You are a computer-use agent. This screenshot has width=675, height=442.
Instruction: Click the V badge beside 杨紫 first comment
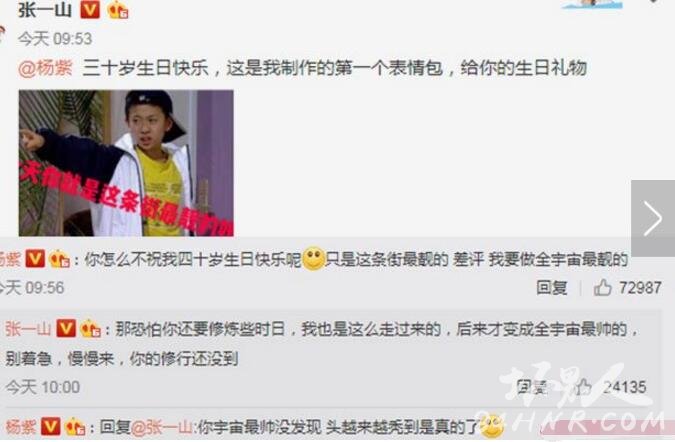pyautogui.click(x=35, y=259)
